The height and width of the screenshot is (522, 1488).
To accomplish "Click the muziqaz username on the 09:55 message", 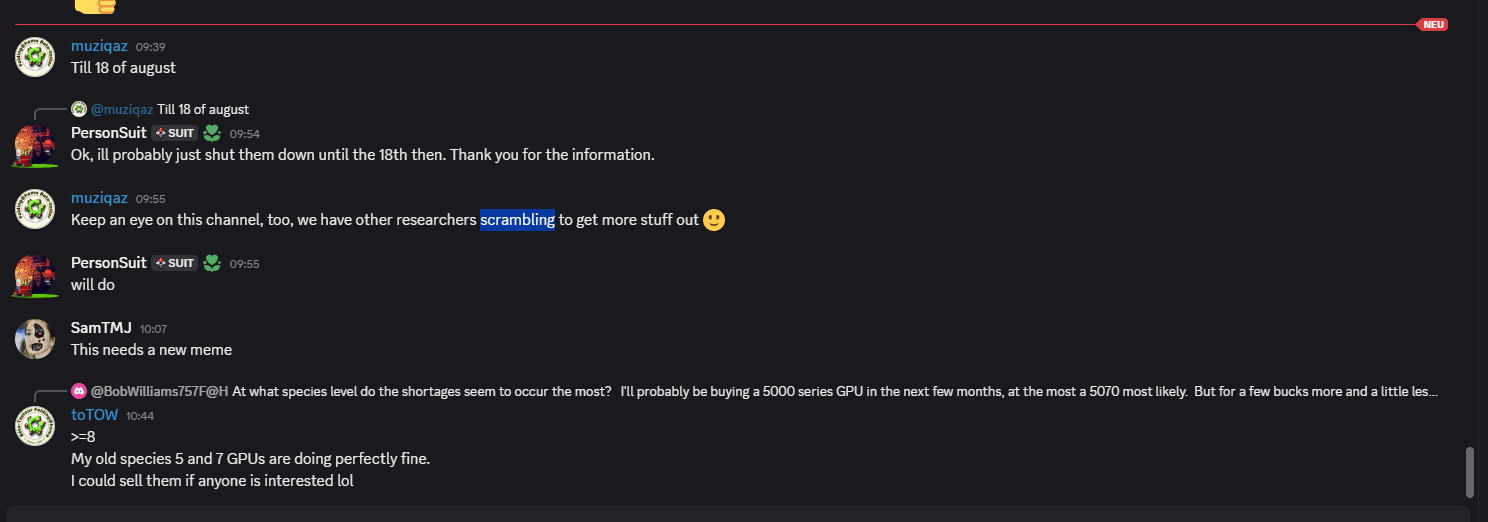I will [99, 198].
